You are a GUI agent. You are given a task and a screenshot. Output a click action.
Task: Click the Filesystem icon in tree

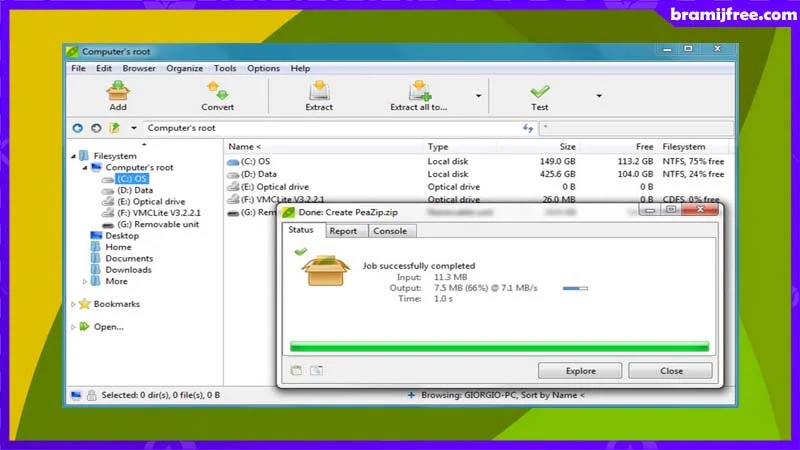84,156
